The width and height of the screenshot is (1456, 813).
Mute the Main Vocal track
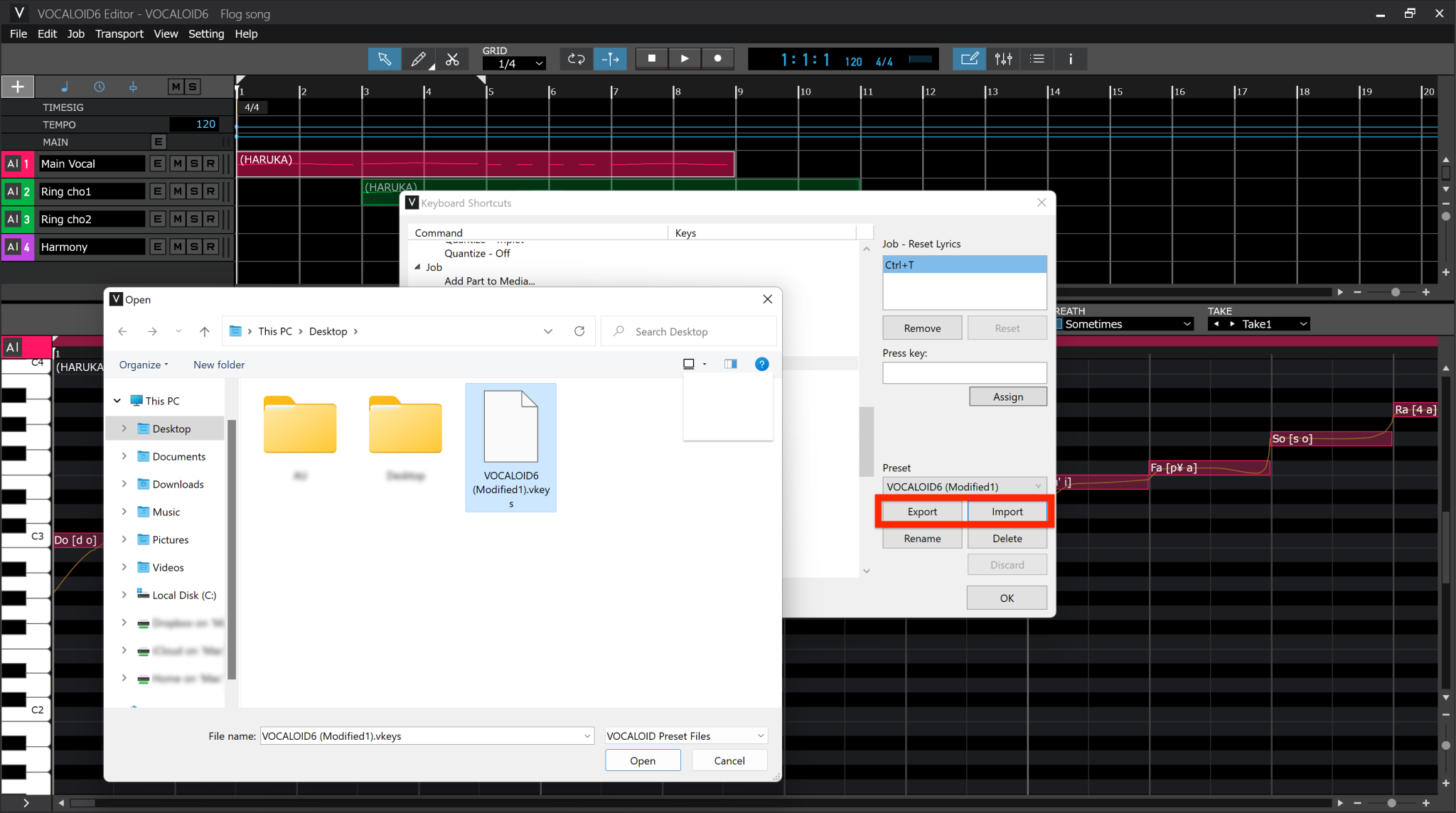177,163
